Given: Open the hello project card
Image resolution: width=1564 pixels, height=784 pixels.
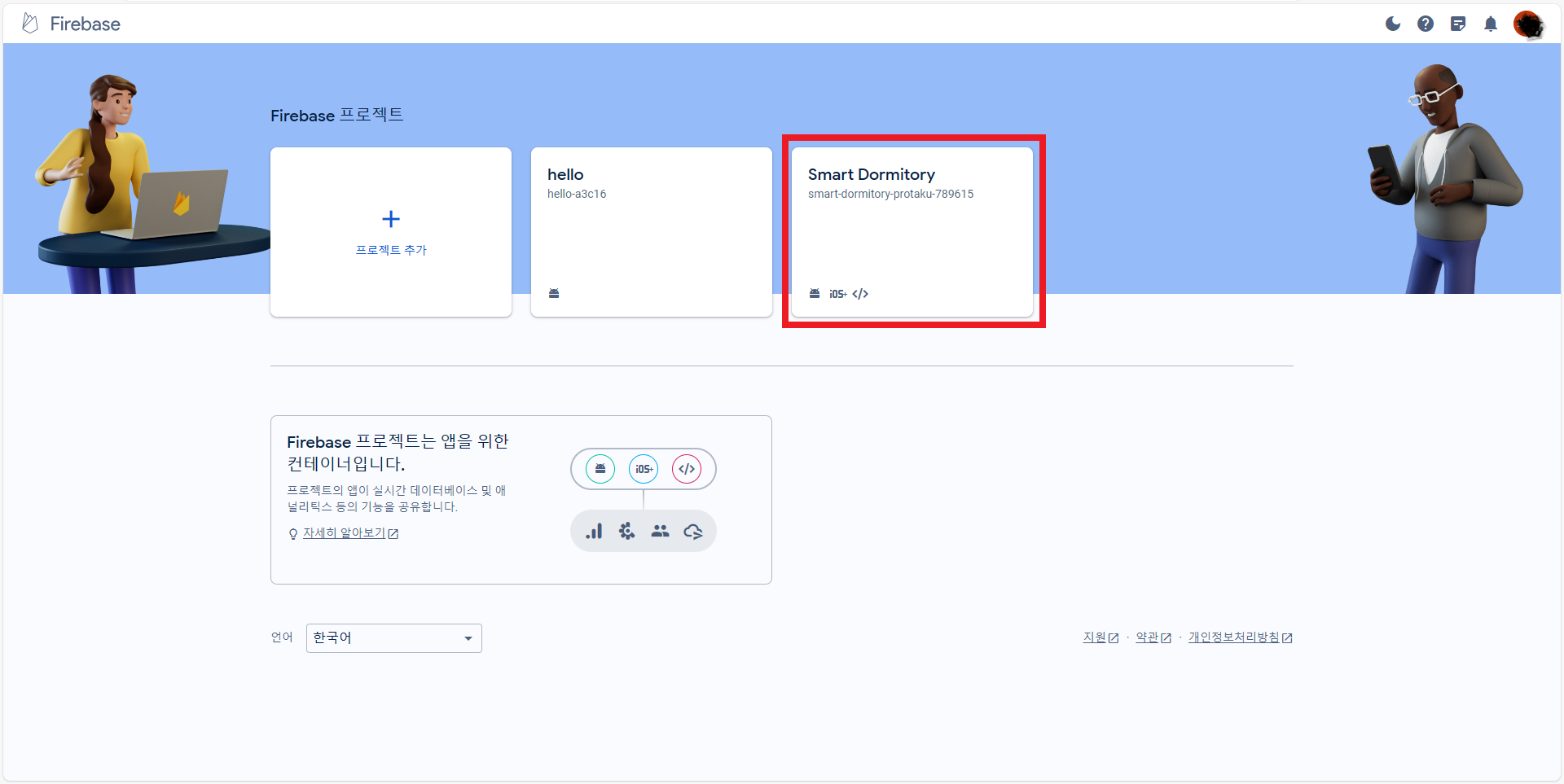Looking at the screenshot, I should [x=652, y=232].
